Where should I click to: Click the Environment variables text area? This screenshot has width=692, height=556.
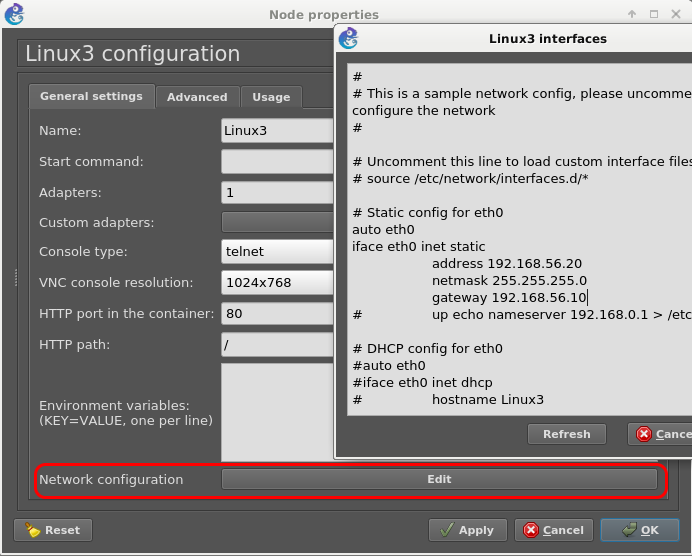(277, 413)
